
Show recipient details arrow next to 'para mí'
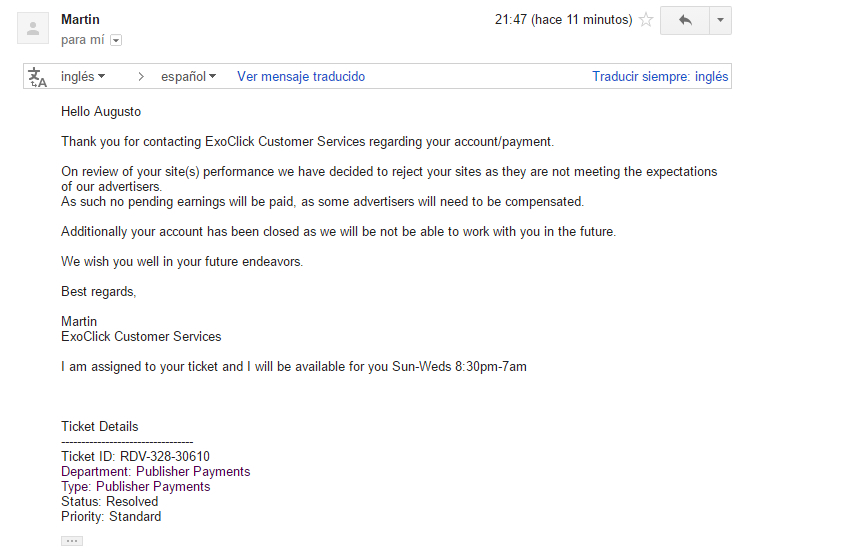tap(116, 40)
